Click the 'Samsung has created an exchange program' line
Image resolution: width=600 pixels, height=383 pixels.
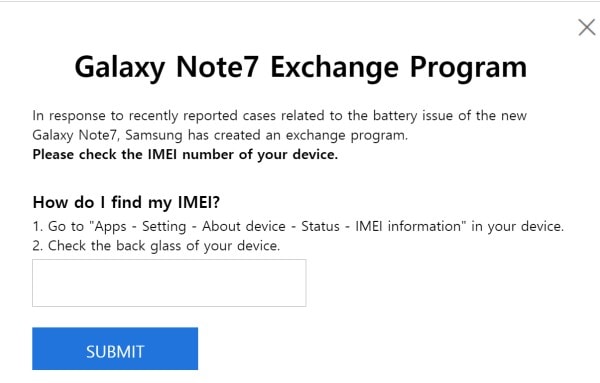[x=266, y=135]
